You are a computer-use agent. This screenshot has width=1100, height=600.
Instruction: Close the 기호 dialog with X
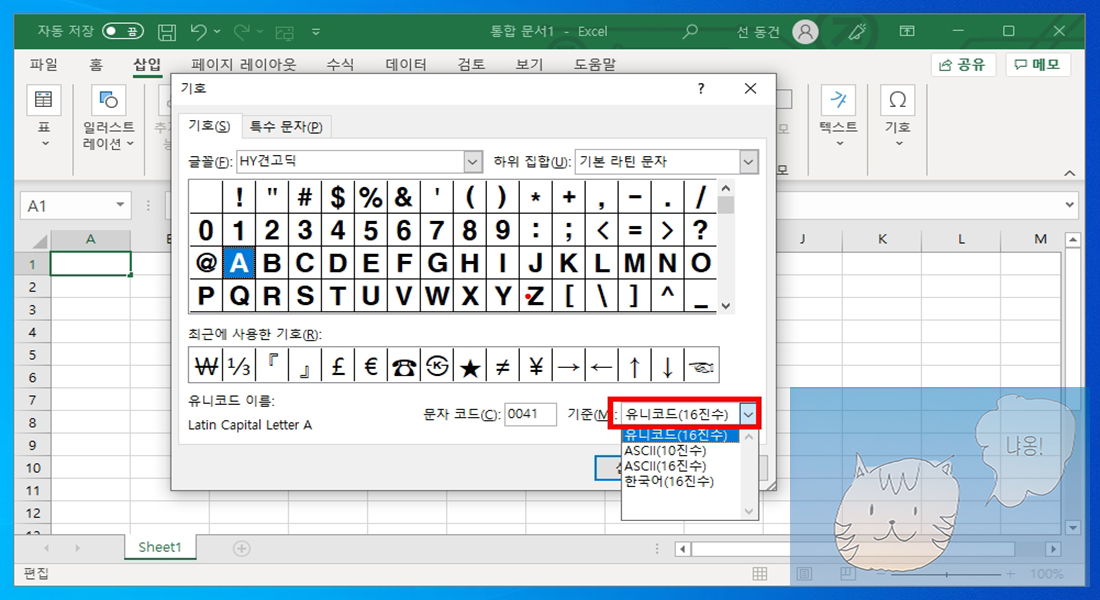(x=750, y=88)
